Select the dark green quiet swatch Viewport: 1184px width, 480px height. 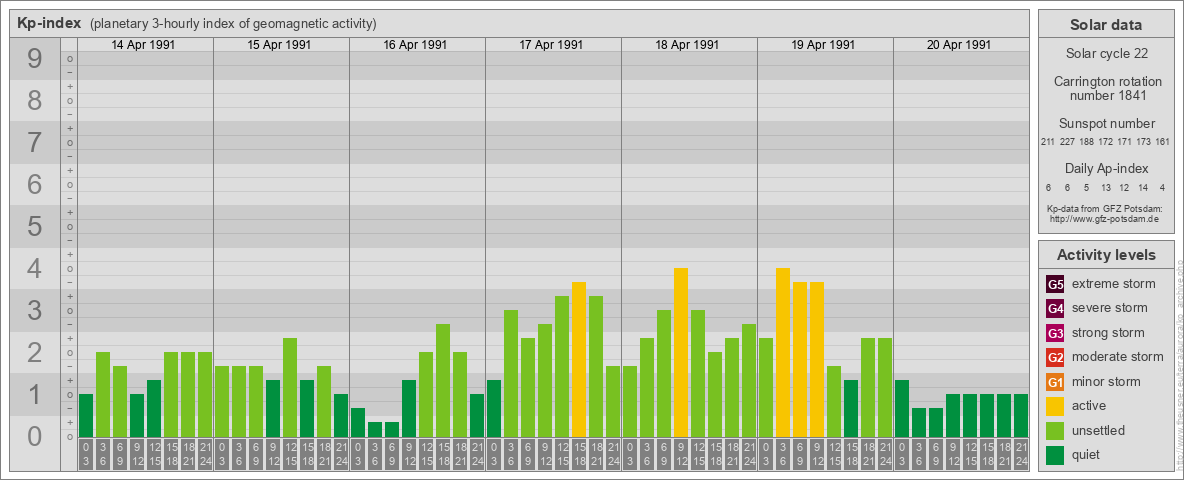tap(1055, 455)
